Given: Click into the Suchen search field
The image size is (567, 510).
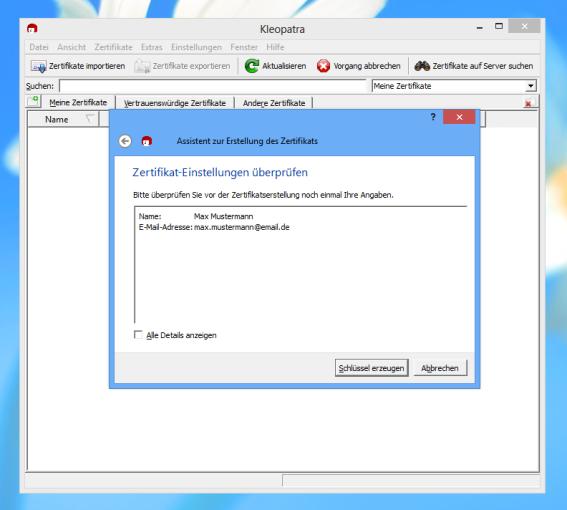Looking at the screenshot, I should (213, 86).
